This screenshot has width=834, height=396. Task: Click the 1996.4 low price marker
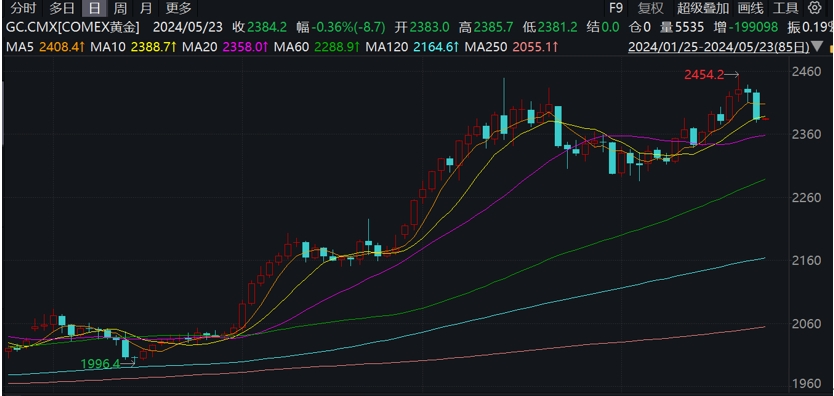101,364
